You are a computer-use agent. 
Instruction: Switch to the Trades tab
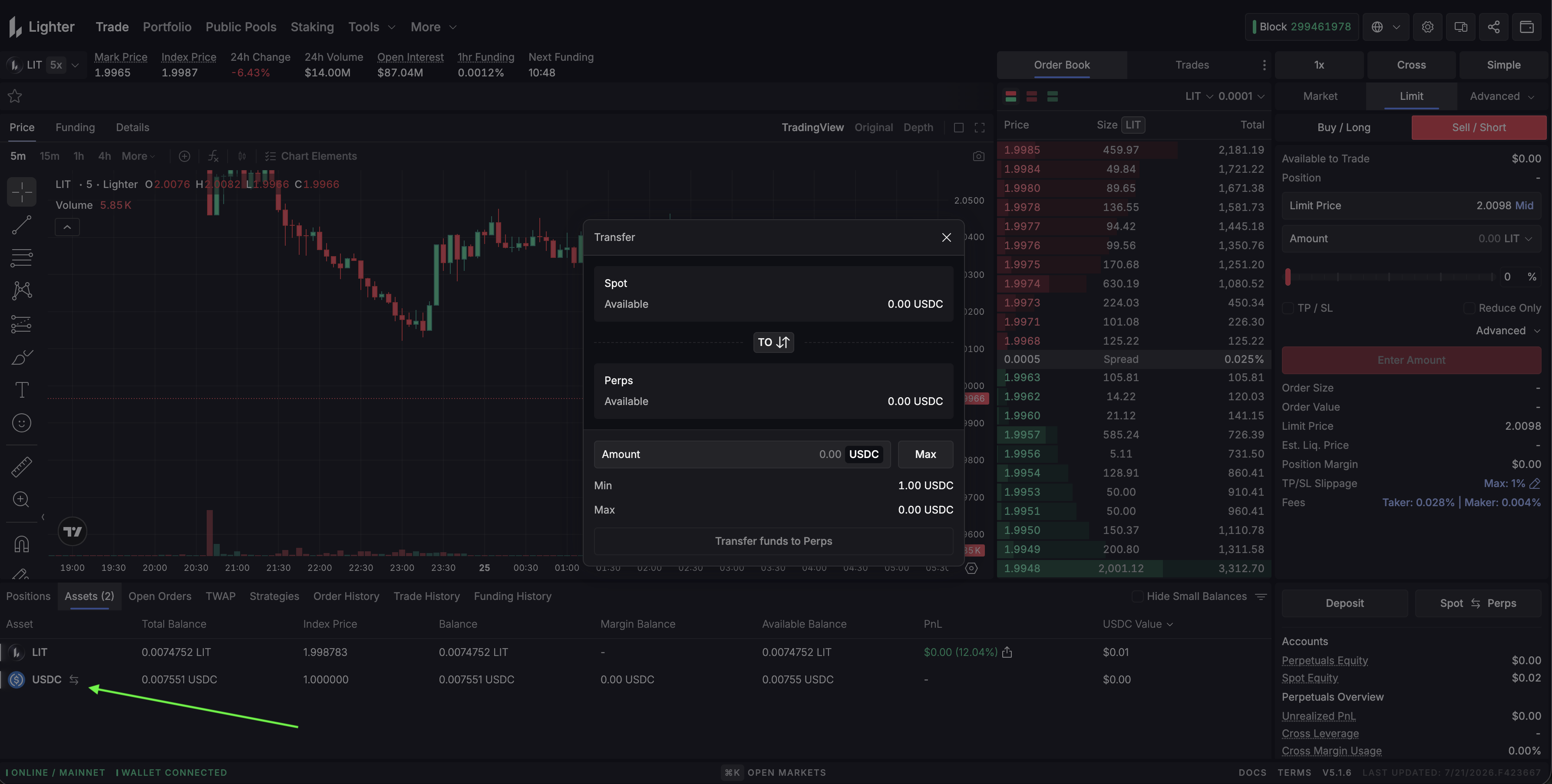1192,65
